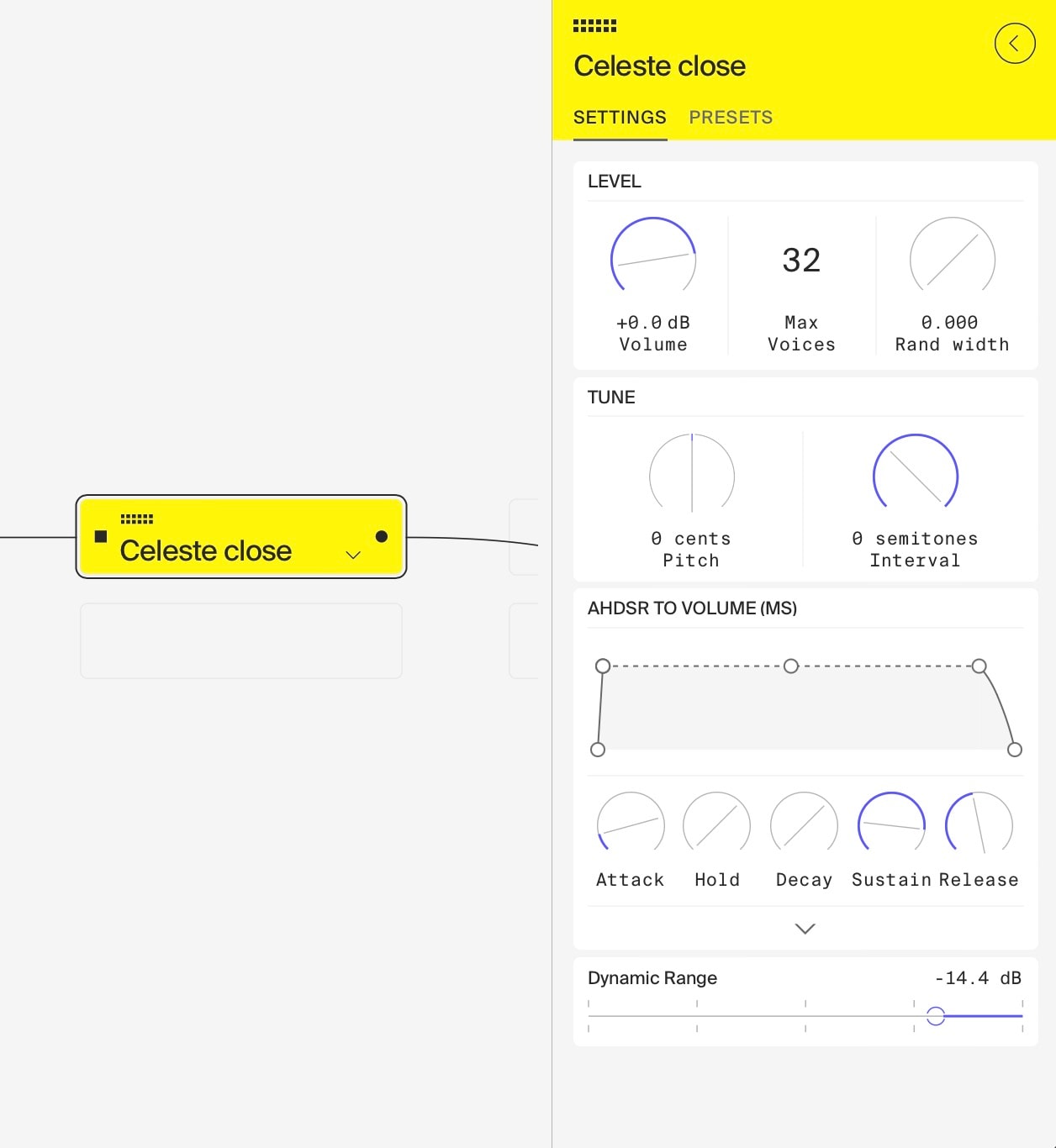Toggle the square on Celeste close node
Image resolution: width=1056 pixels, height=1148 pixels.
point(101,536)
